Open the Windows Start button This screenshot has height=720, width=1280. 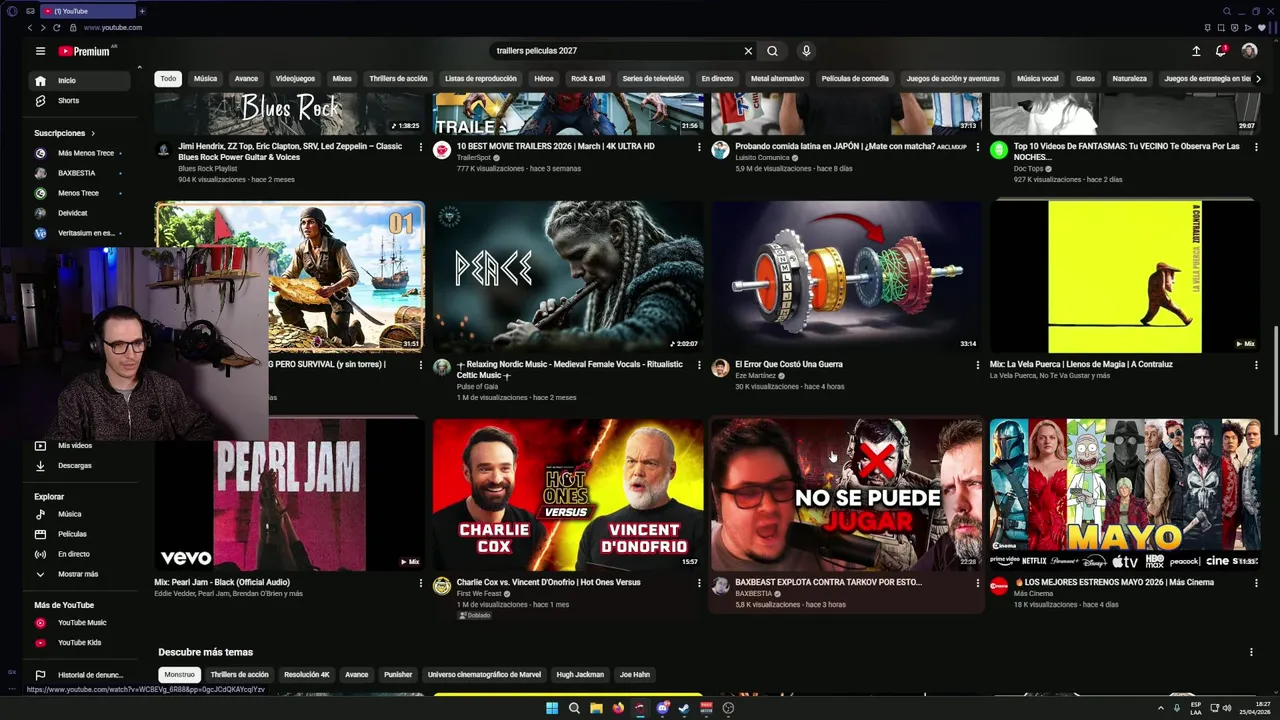click(552, 708)
